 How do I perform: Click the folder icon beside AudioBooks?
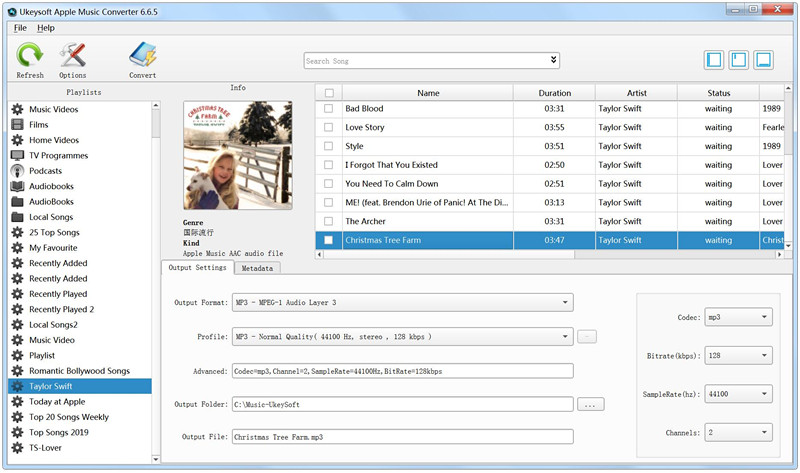tap(17, 202)
